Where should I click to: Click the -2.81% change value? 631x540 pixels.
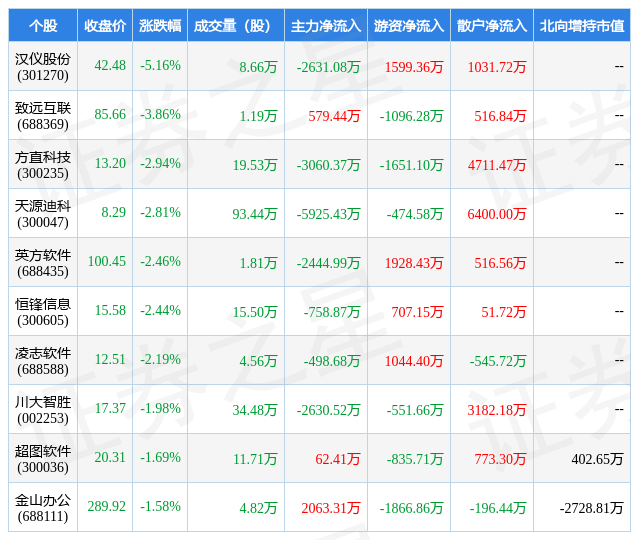click(160, 212)
